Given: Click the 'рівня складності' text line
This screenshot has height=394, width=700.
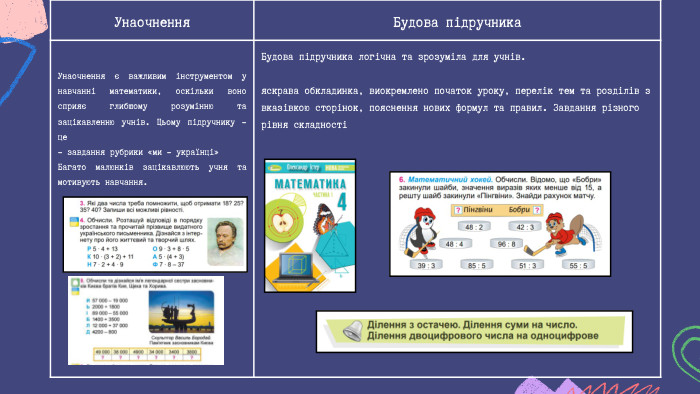Looking at the screenshot, I should 304,125.
